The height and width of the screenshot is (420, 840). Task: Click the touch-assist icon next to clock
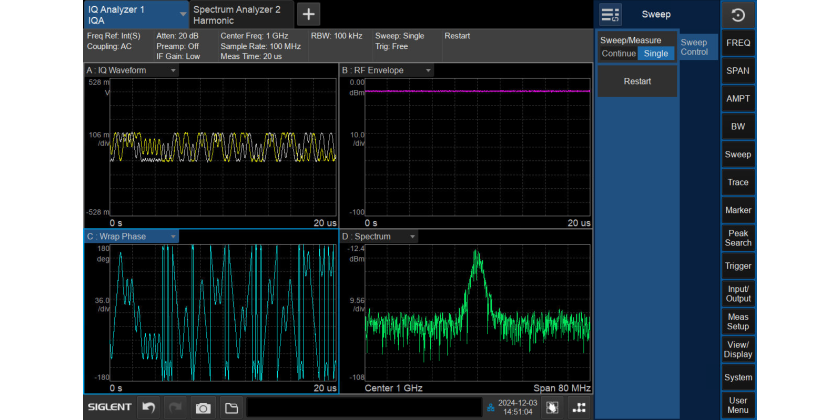pos(551,407)
